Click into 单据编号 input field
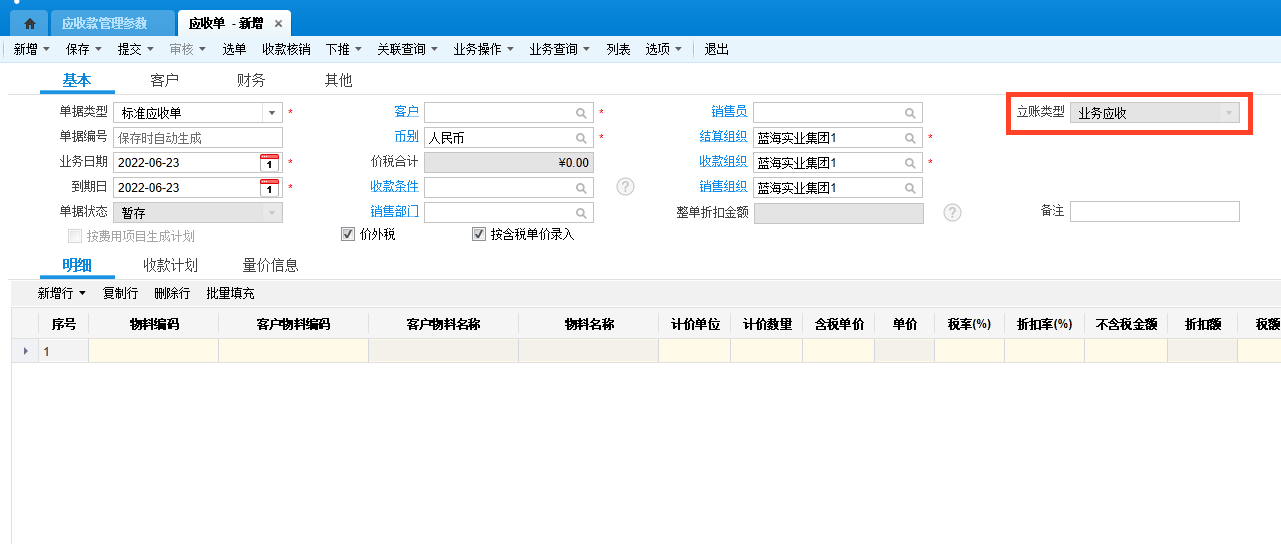This screenshot has height=544, width=1281. (198, 138)
